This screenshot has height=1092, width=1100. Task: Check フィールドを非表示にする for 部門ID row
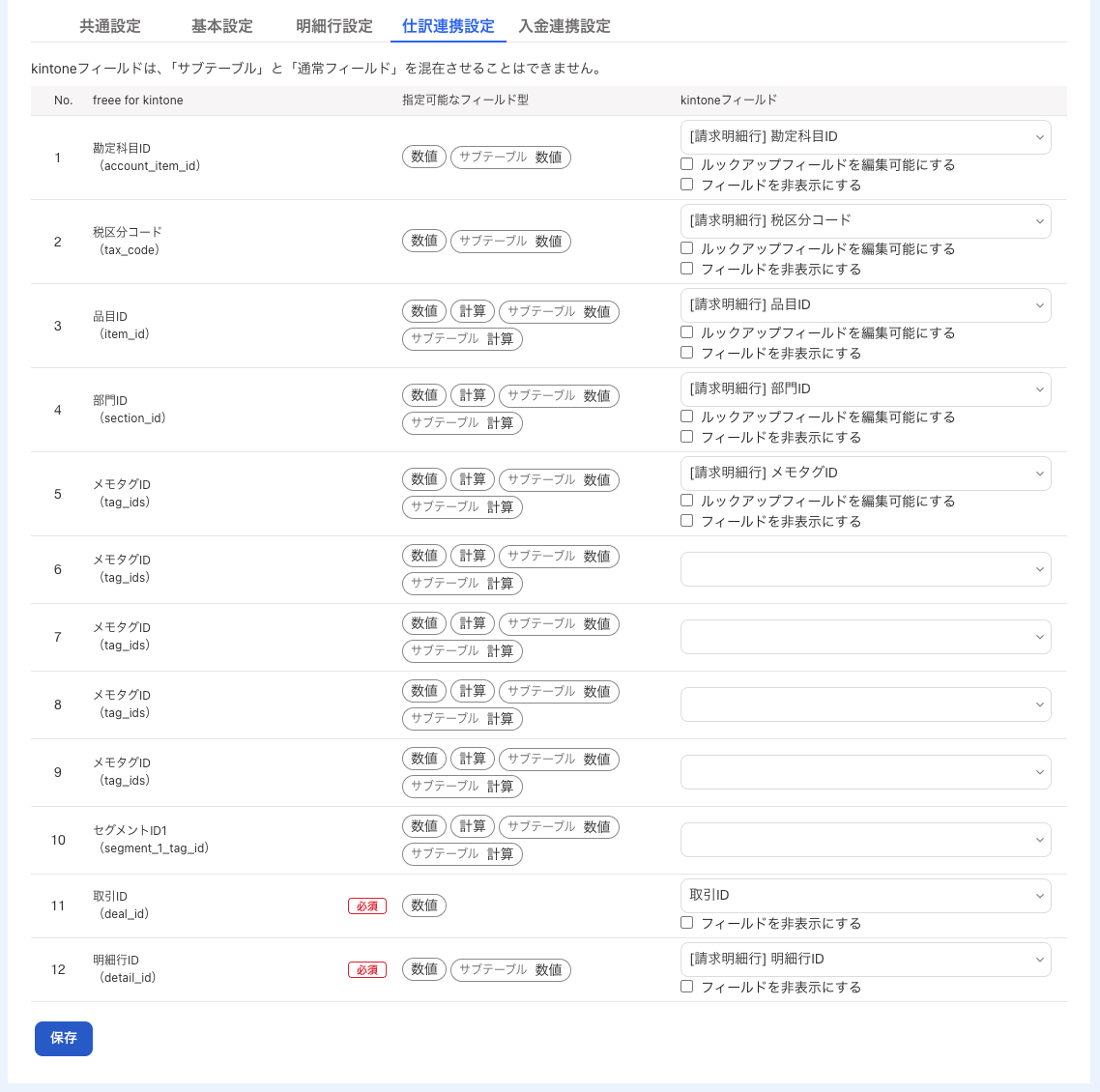pos(687,437)
